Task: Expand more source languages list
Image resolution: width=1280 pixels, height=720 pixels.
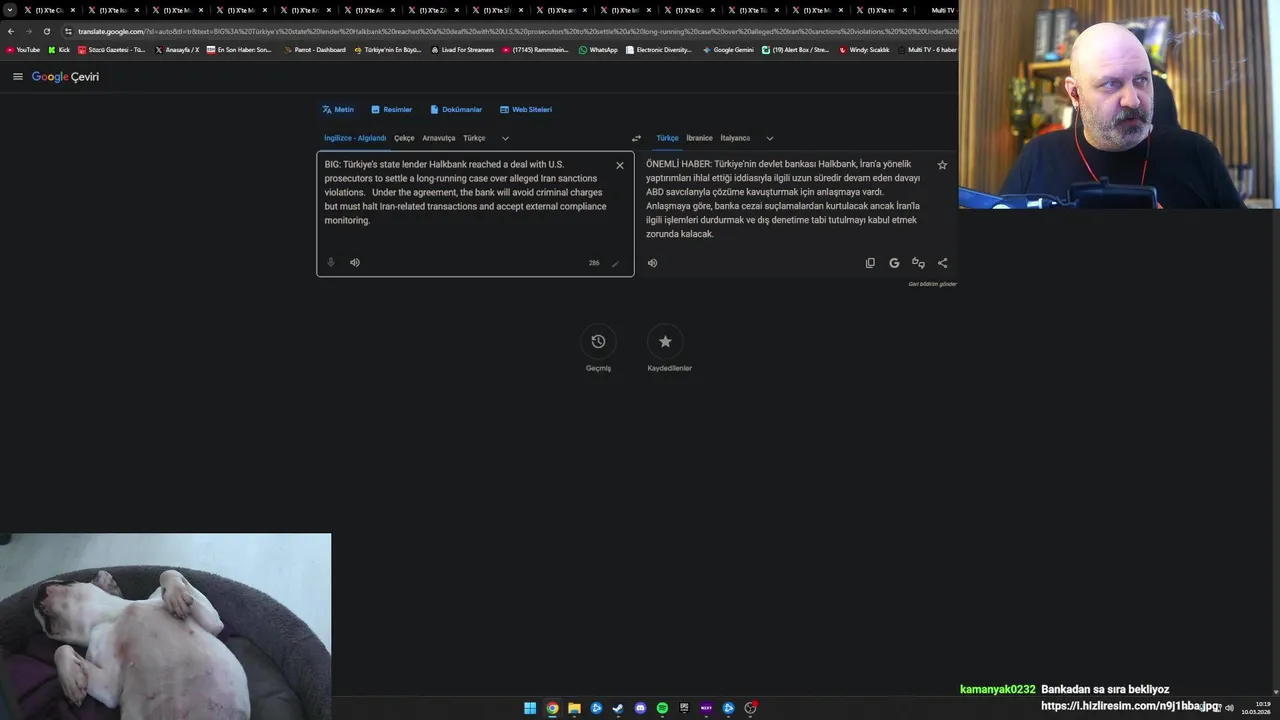Action: pos(505,139)
